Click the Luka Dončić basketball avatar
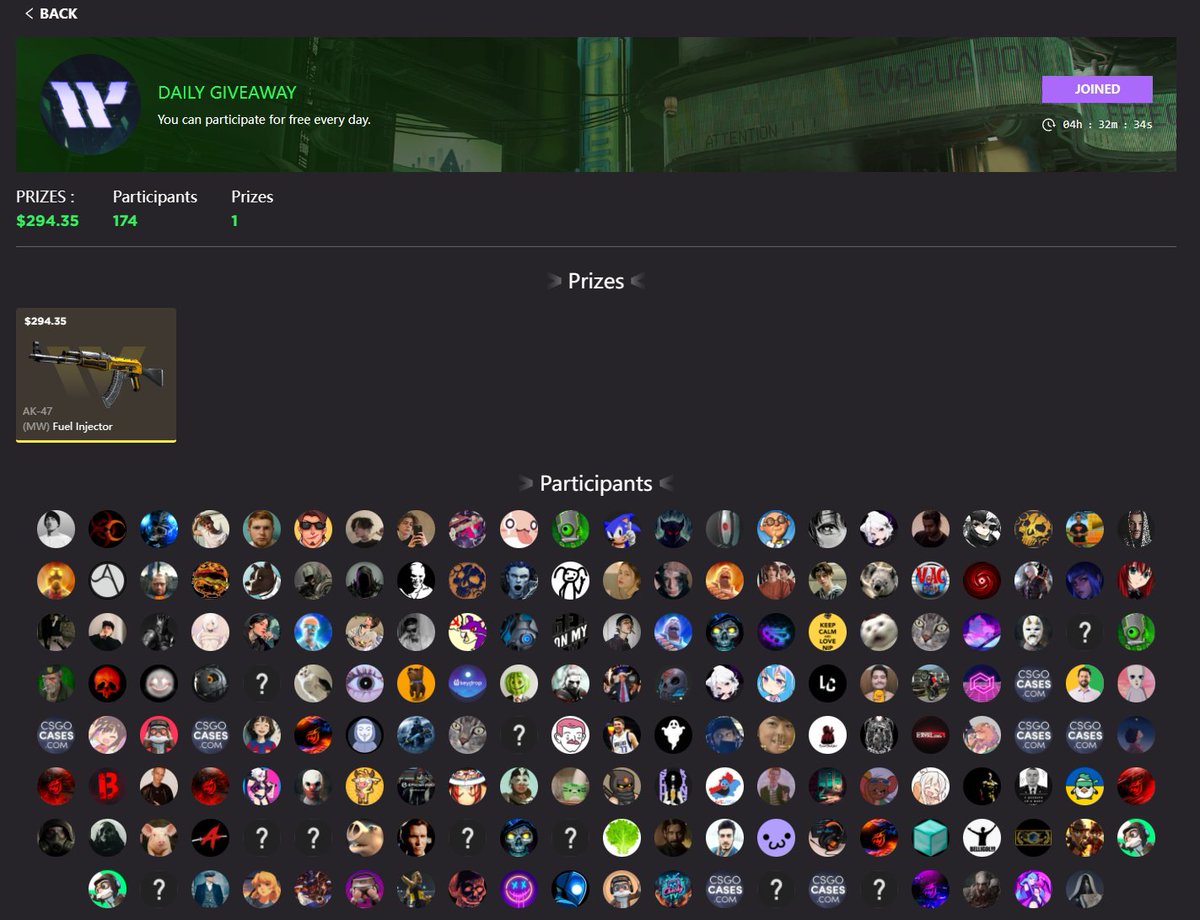The image size is (1200, 920). coord(622,733)
